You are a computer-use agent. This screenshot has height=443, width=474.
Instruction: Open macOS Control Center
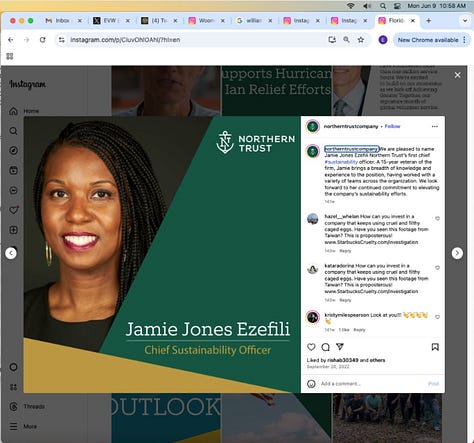pos(397,6)
